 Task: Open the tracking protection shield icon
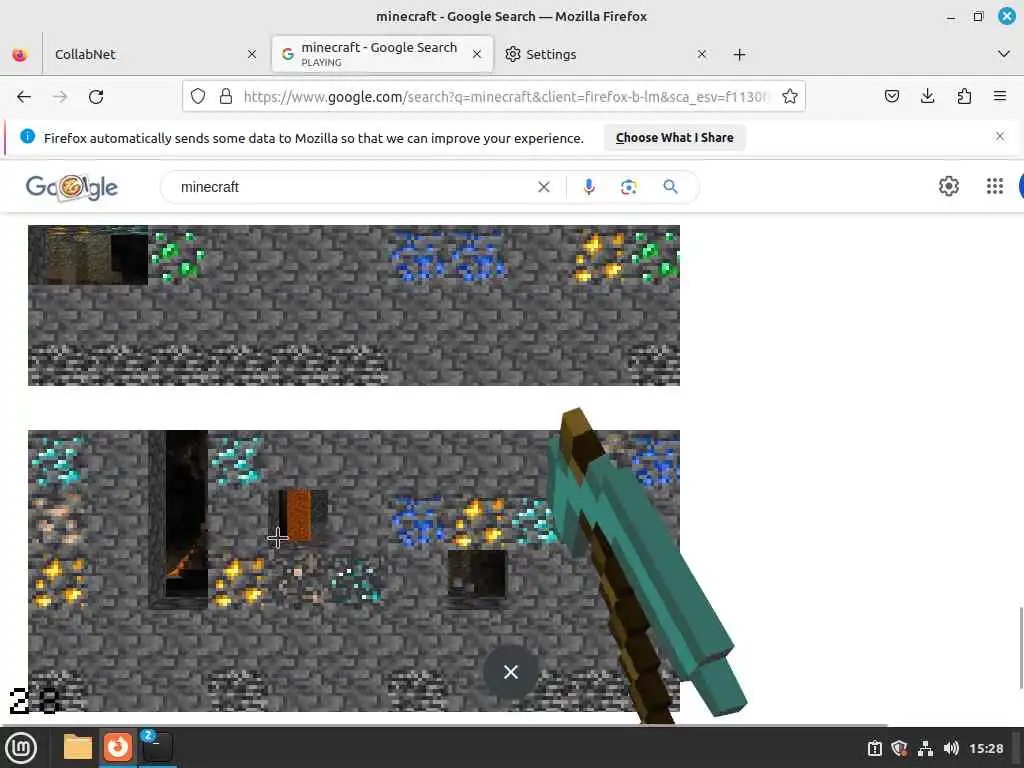click(198, 97)
